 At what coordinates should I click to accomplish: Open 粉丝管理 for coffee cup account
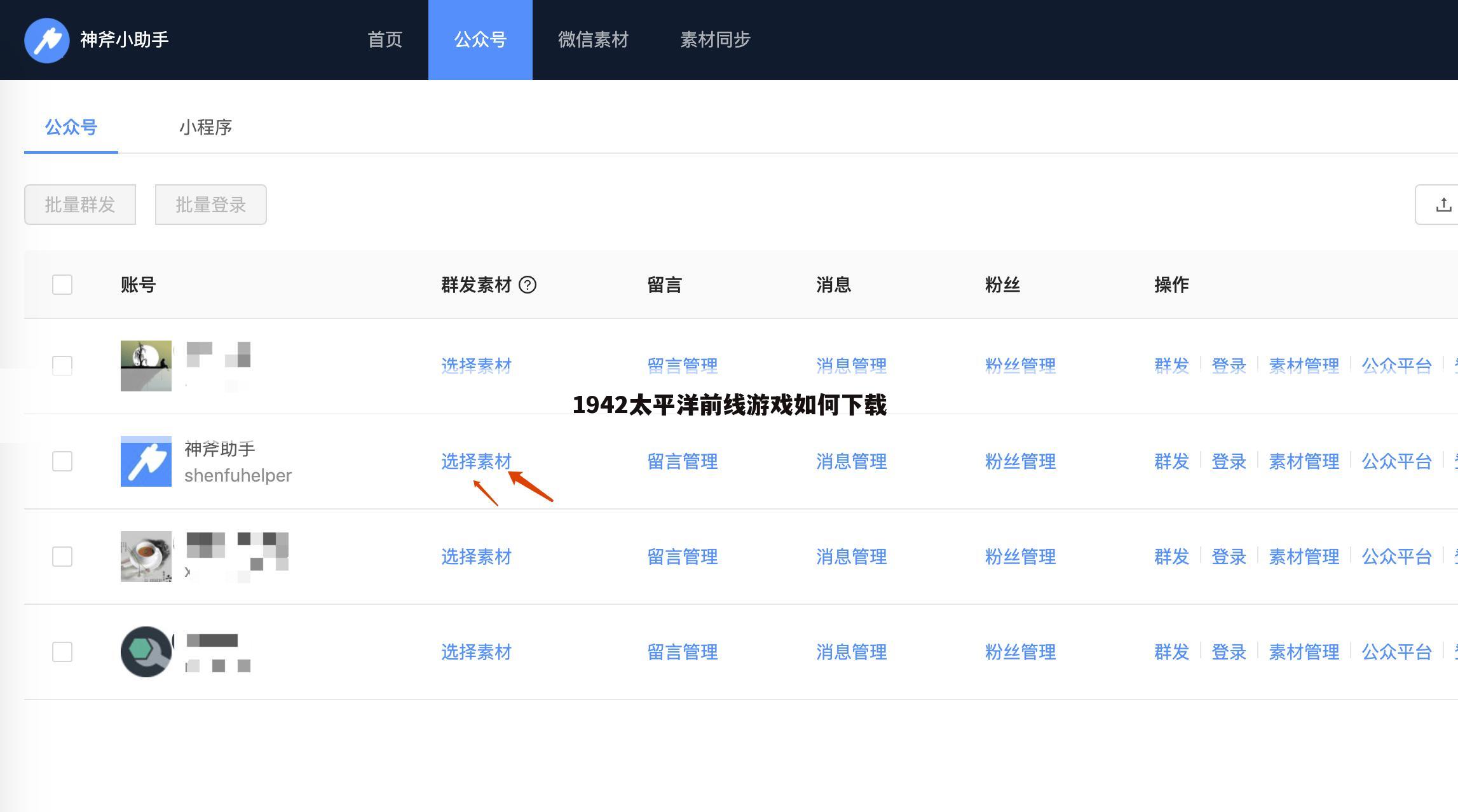tap(1020, 557)
